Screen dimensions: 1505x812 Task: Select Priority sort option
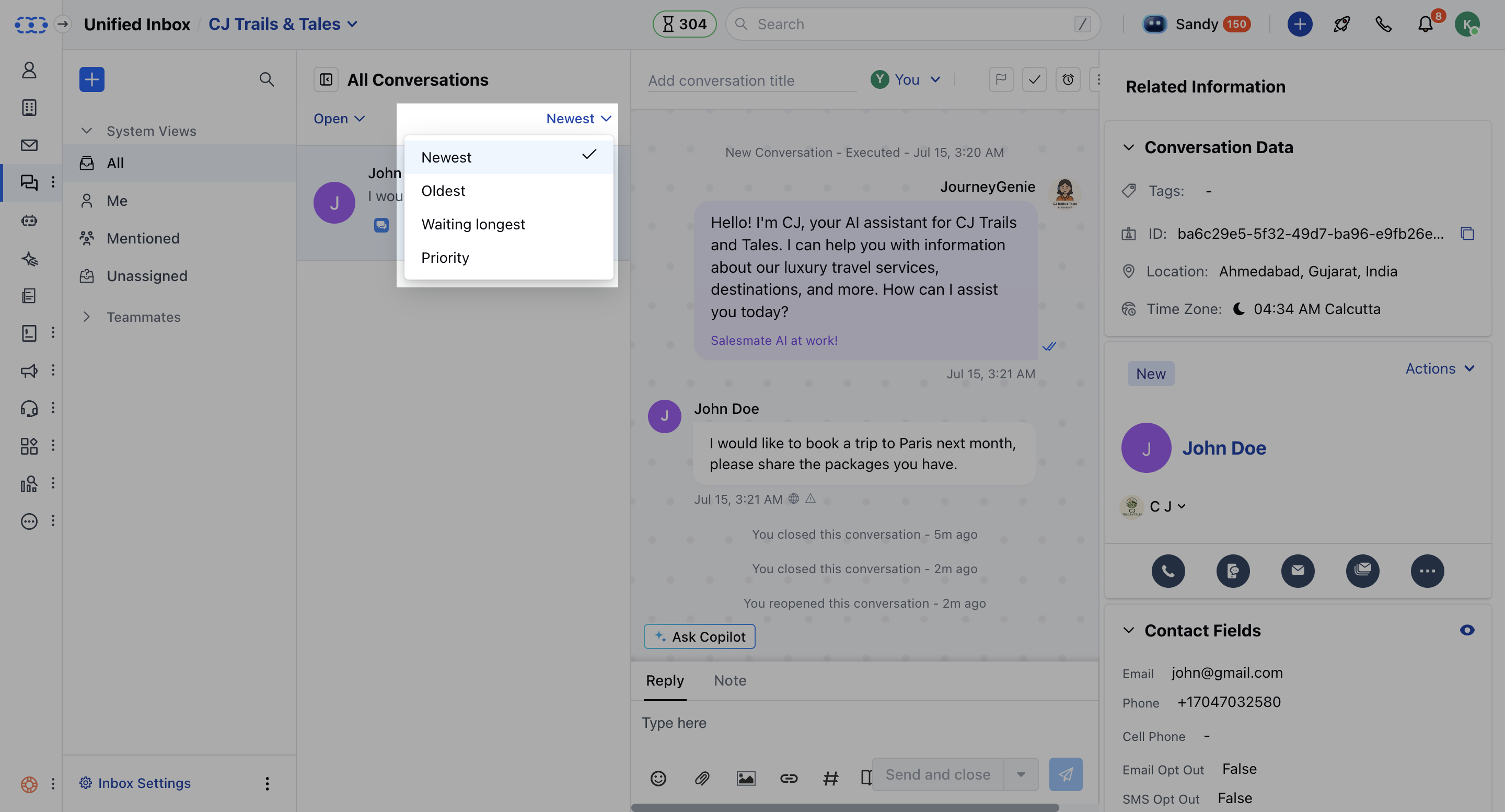508,257
